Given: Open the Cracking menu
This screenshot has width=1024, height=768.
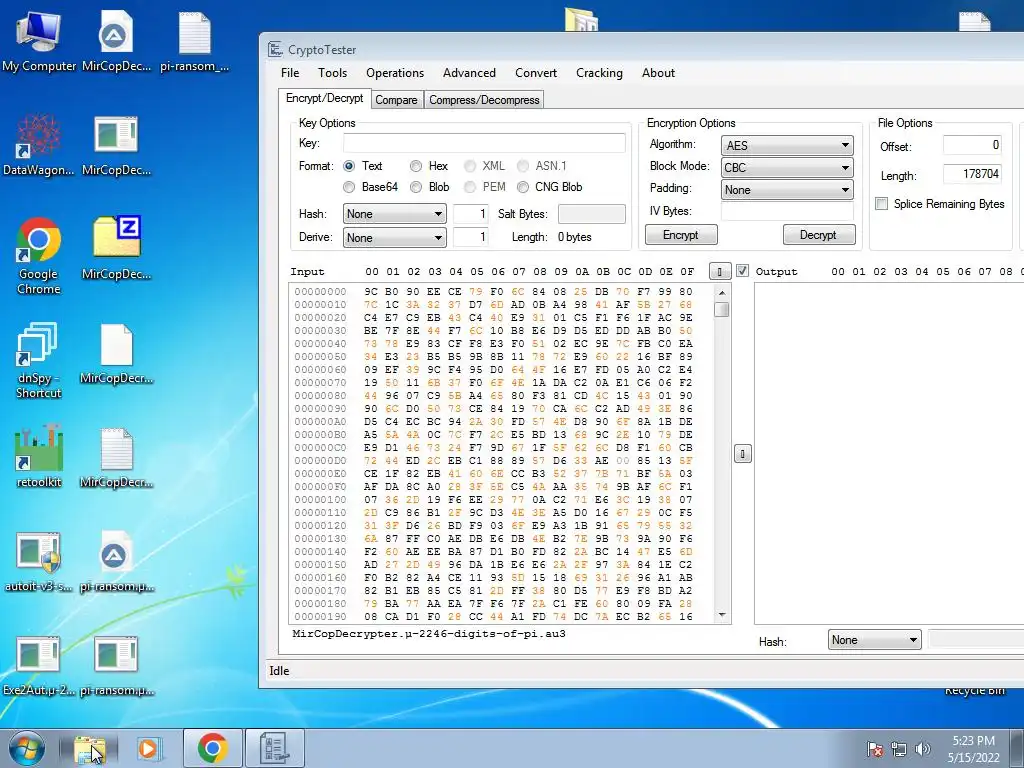Looking at the screenshot, I should [599, 72].
